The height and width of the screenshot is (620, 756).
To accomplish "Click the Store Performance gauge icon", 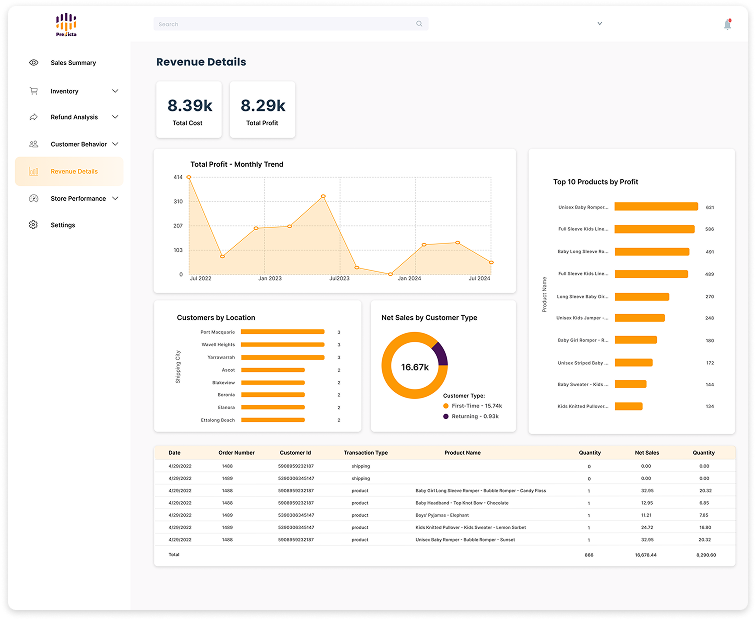I will coord(33,198).
